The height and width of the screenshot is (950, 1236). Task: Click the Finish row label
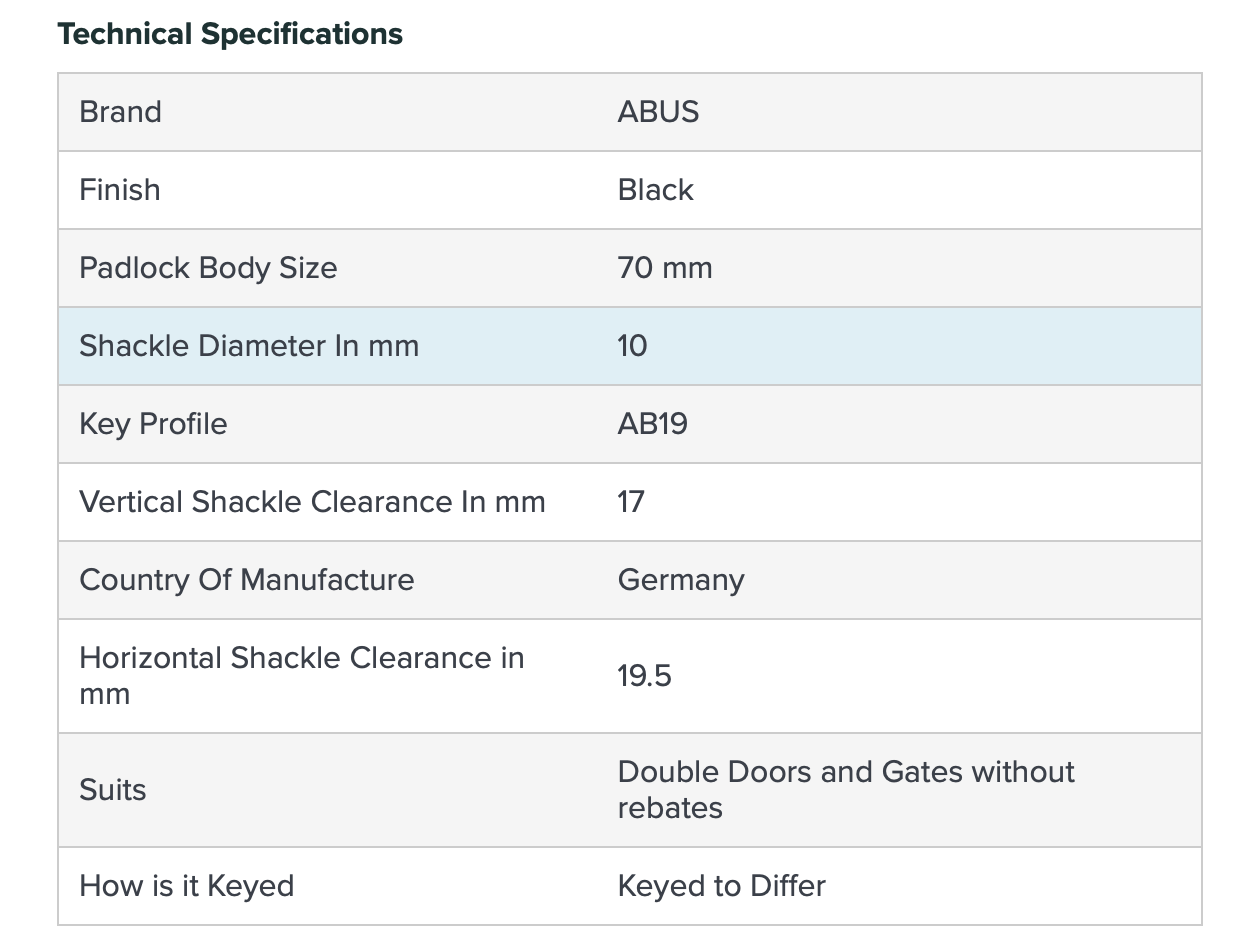click(119, 189)
